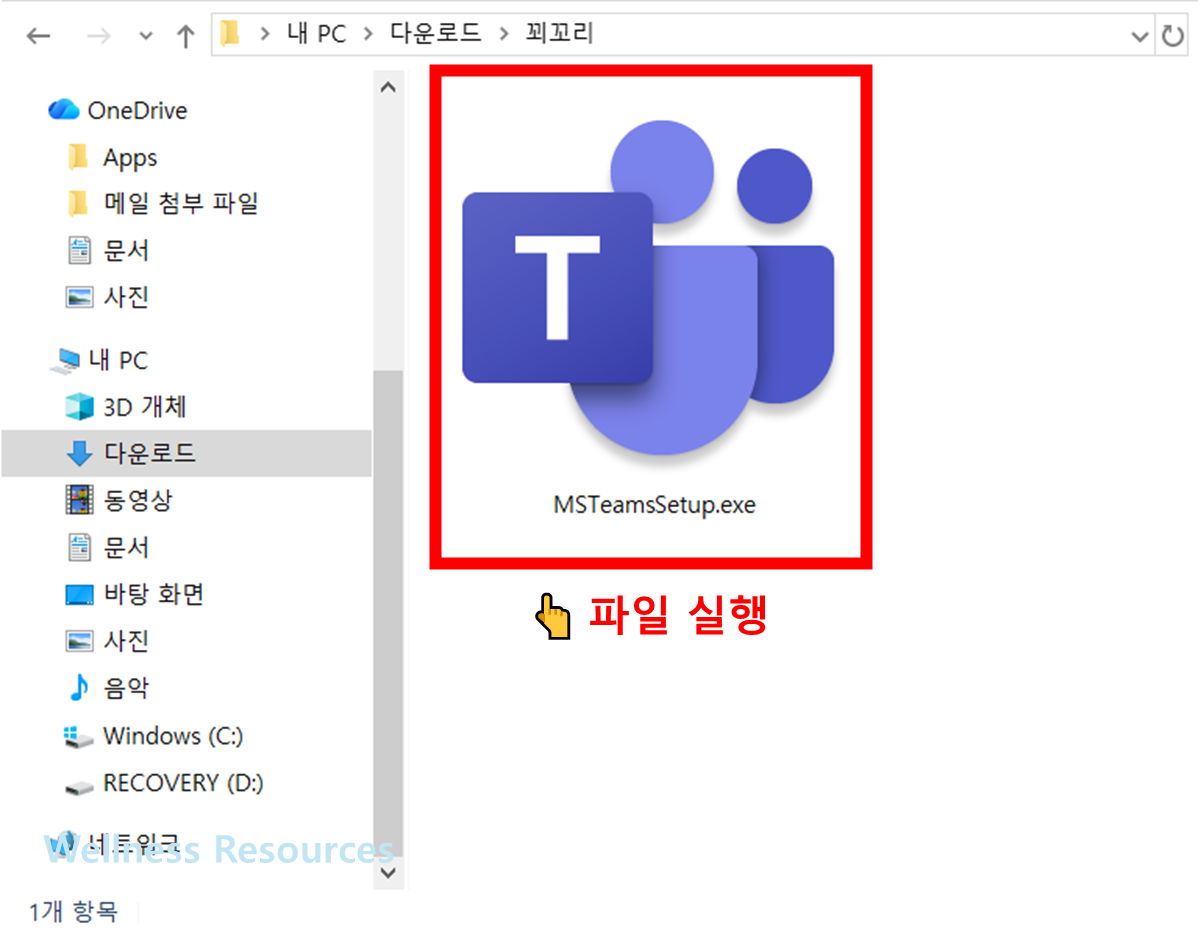This screenshot has width=1198, height=935.
Task: Open RECOVERY (D:) drive label
Action: click(183, 783)
